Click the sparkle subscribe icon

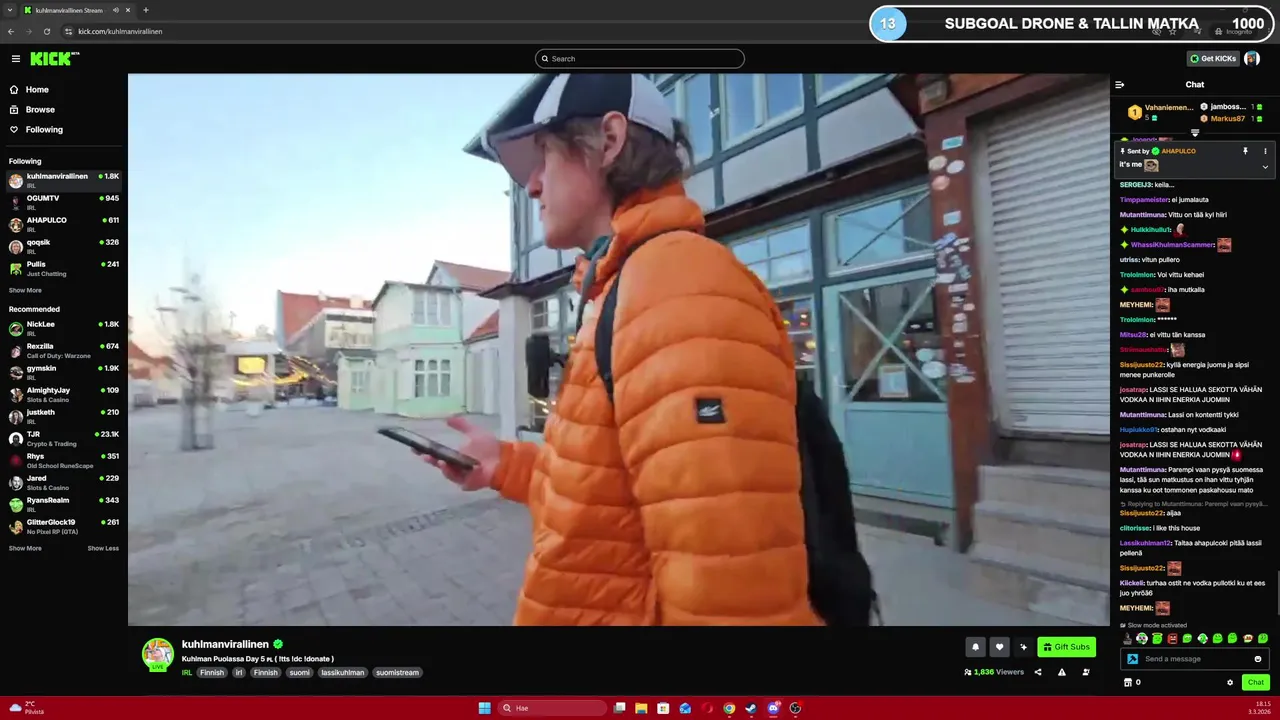[x=1023, y=647]
